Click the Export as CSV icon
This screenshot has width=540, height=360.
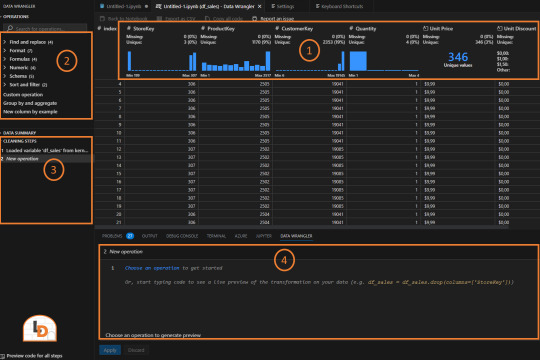point(159,19)
